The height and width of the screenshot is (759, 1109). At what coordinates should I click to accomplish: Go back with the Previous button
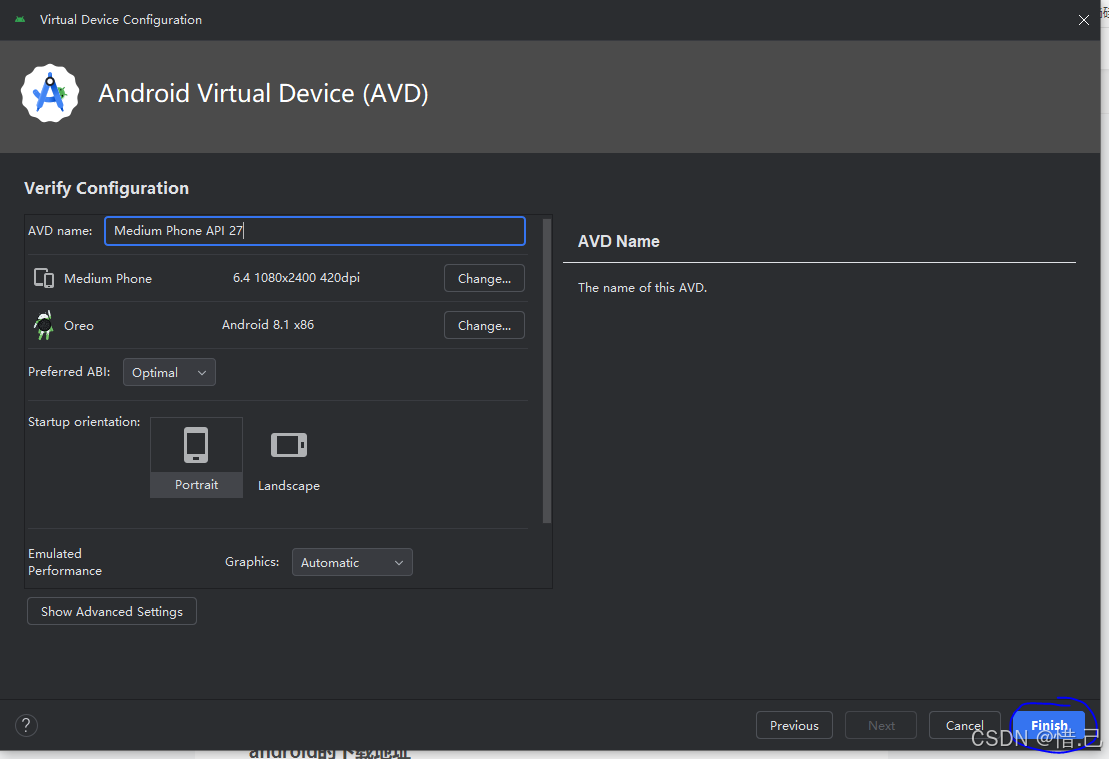click(x=794, y=725)
